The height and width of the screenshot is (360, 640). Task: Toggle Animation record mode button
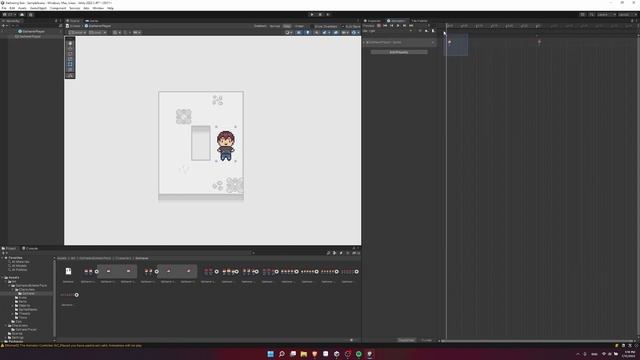[x=379, y=26]
